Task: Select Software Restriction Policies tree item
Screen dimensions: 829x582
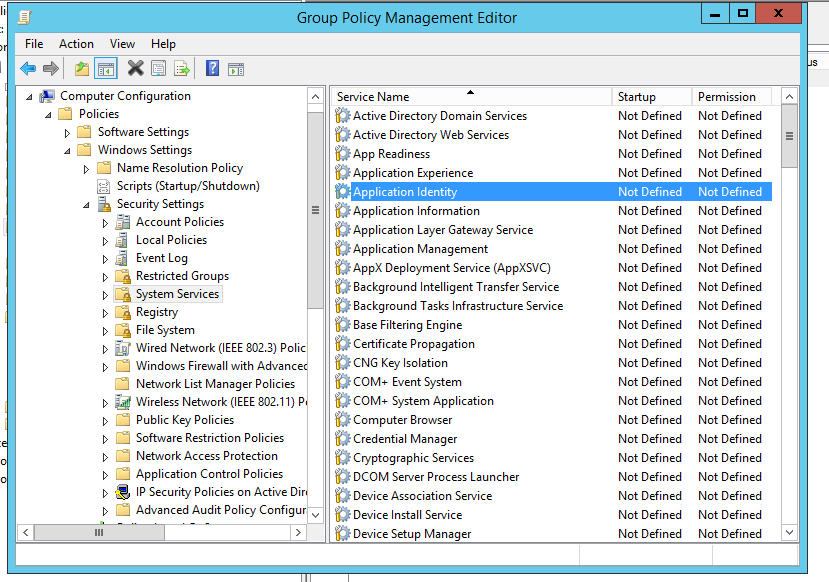Action: [x=210, y=438]
